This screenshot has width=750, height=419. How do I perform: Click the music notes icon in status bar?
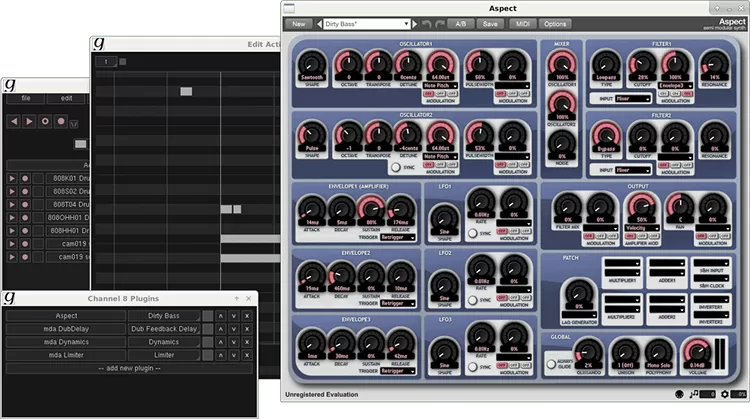point(694,394)
